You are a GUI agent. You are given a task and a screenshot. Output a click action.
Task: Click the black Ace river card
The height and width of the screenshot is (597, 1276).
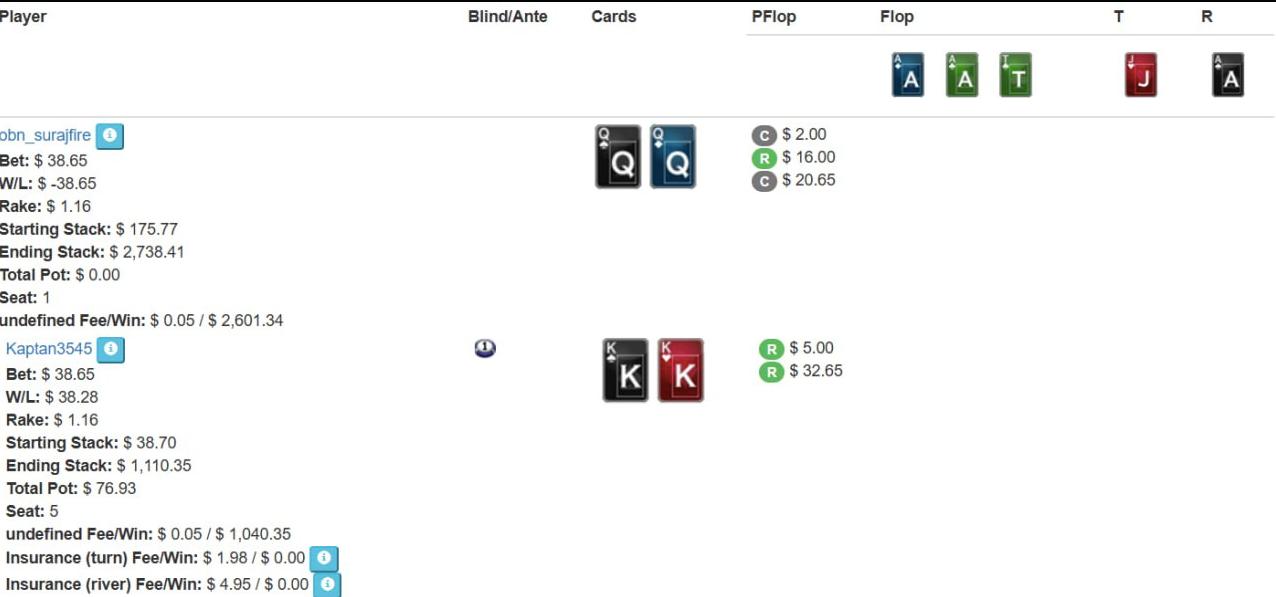click(x=1227, y=75)
